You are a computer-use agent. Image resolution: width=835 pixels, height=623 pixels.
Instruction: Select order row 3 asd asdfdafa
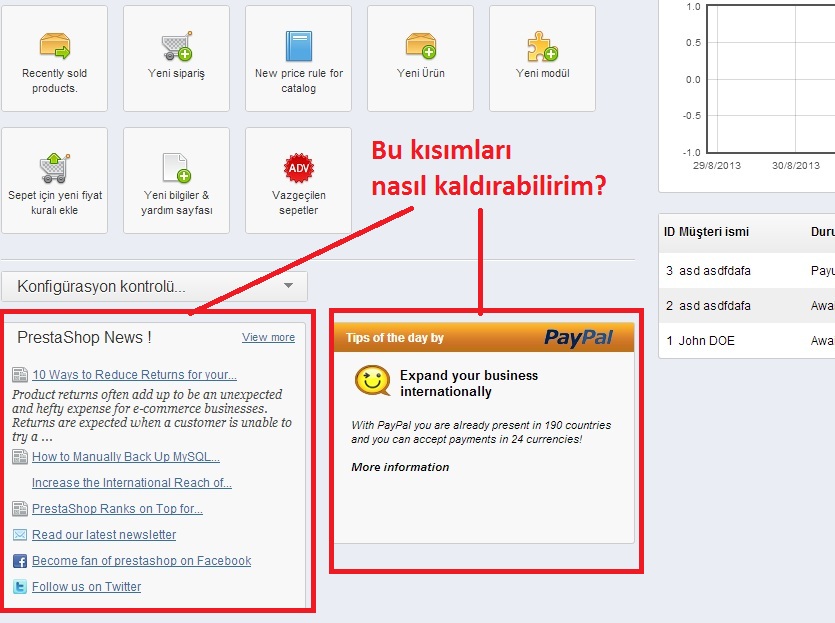[x=747, y=270]
